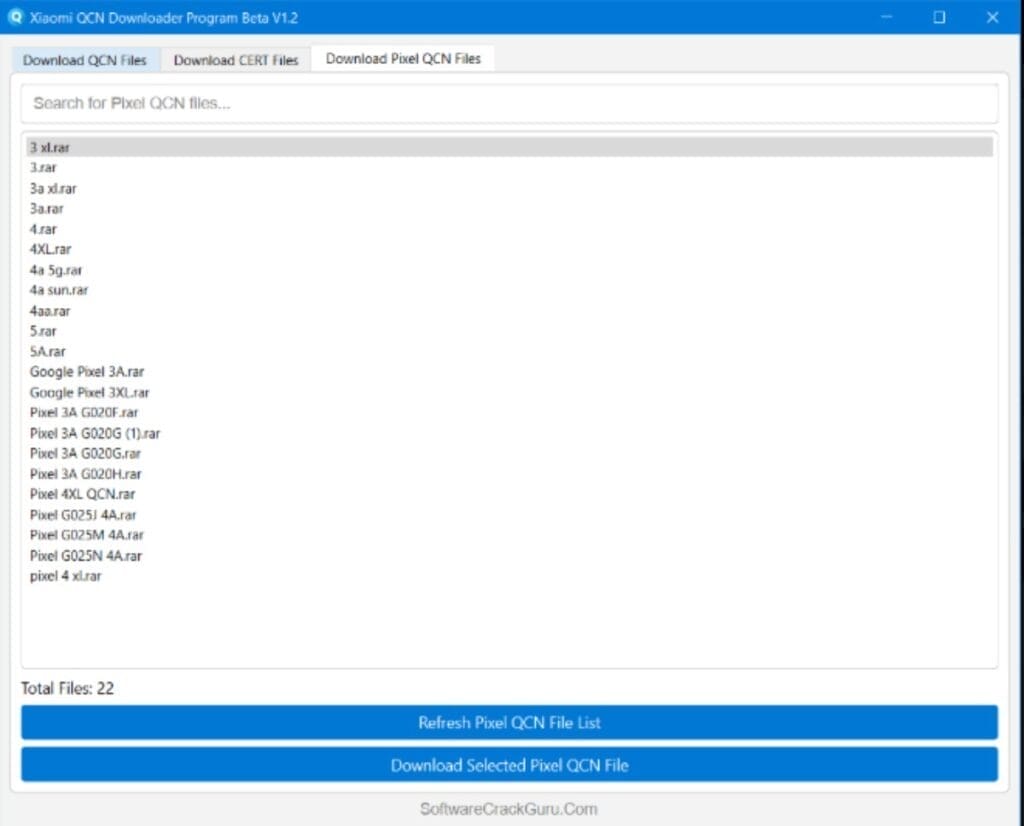Choose the 4a sun.rar file
The width and height of the screenshot is (1024, 826).
point(59,290)
